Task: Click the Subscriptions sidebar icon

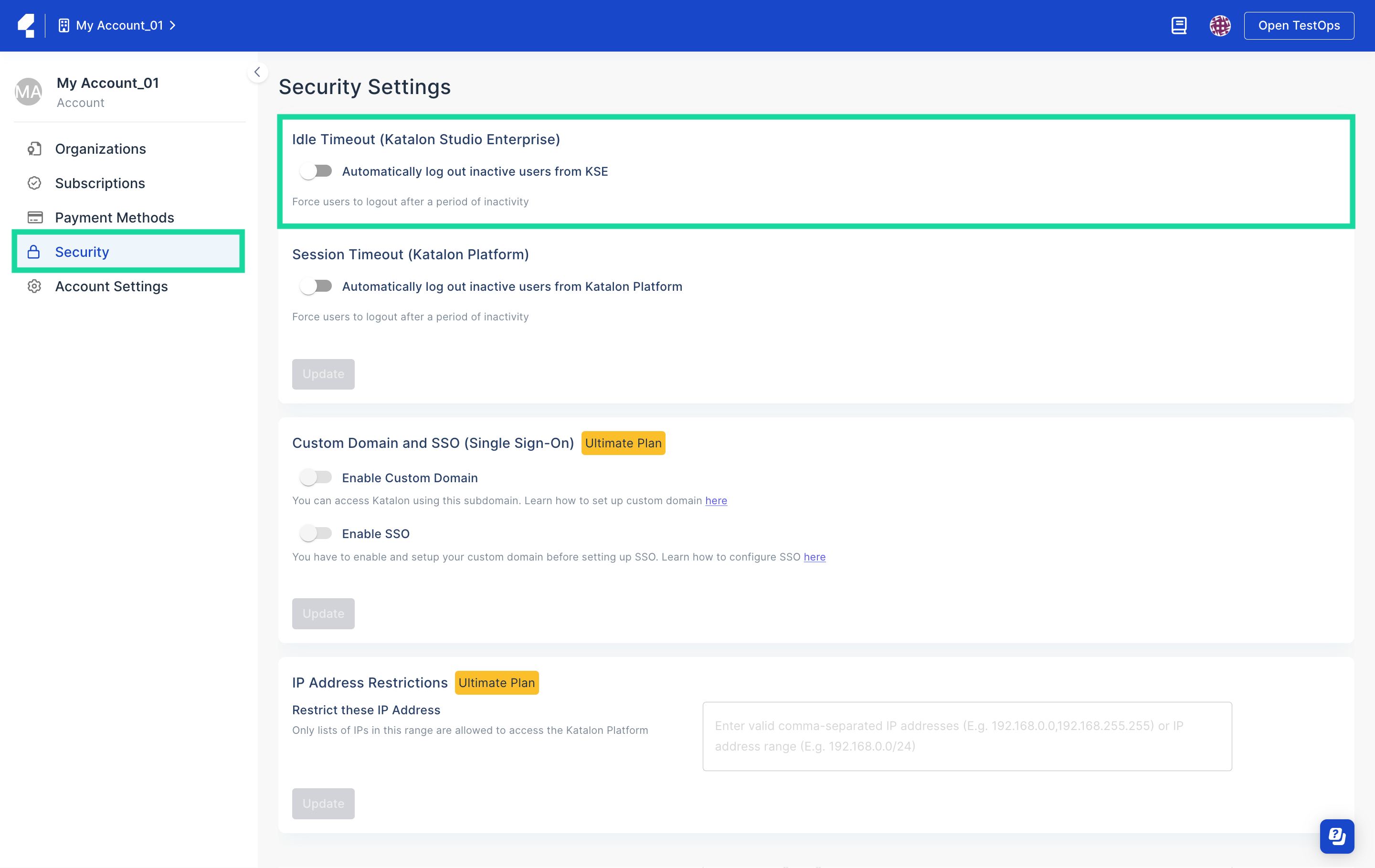Action: pyautogui.click(x=34, y=183)
